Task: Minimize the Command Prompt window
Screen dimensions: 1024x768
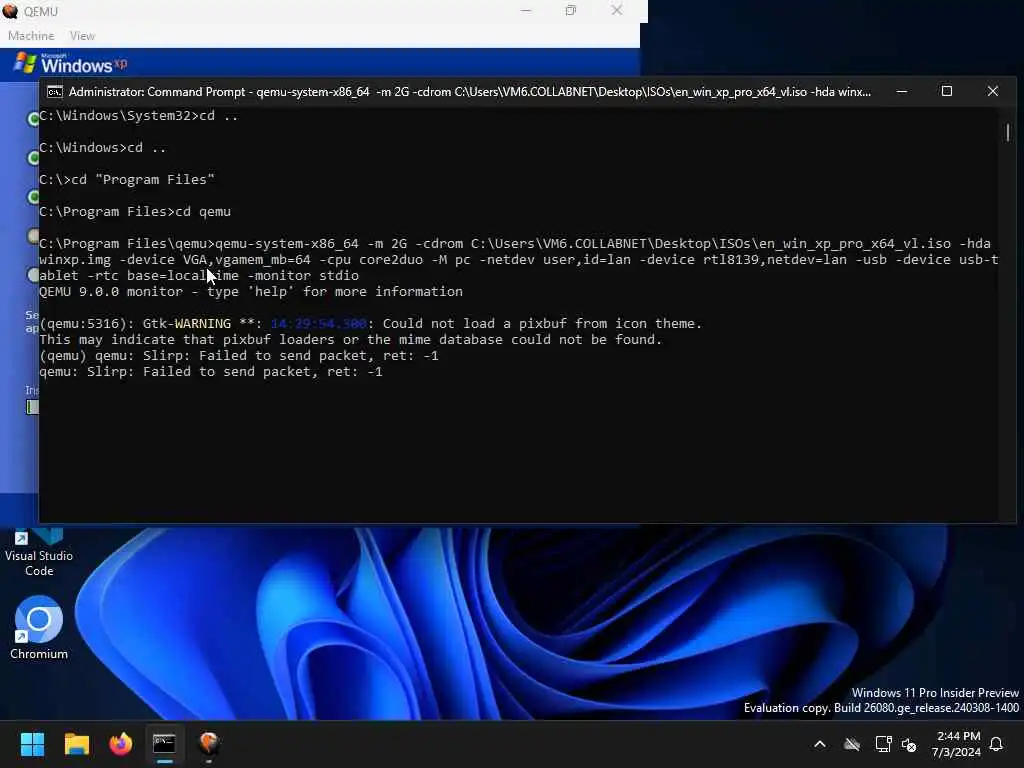Action: click(x=902, y=92)
